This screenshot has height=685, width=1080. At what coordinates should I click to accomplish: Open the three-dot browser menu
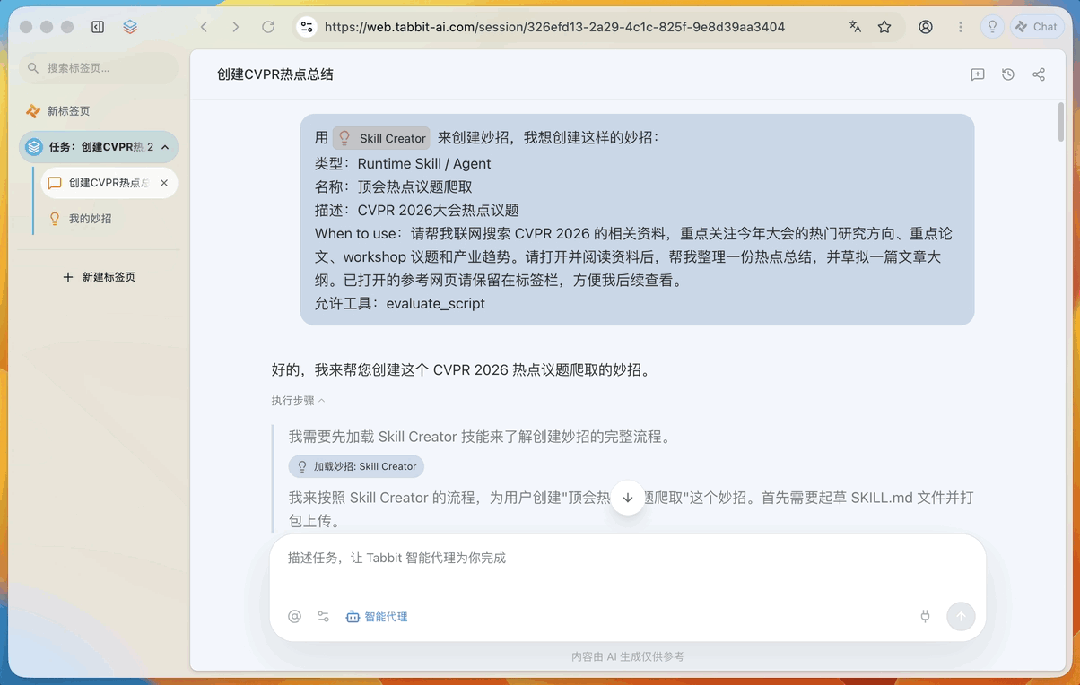[961, 27]
